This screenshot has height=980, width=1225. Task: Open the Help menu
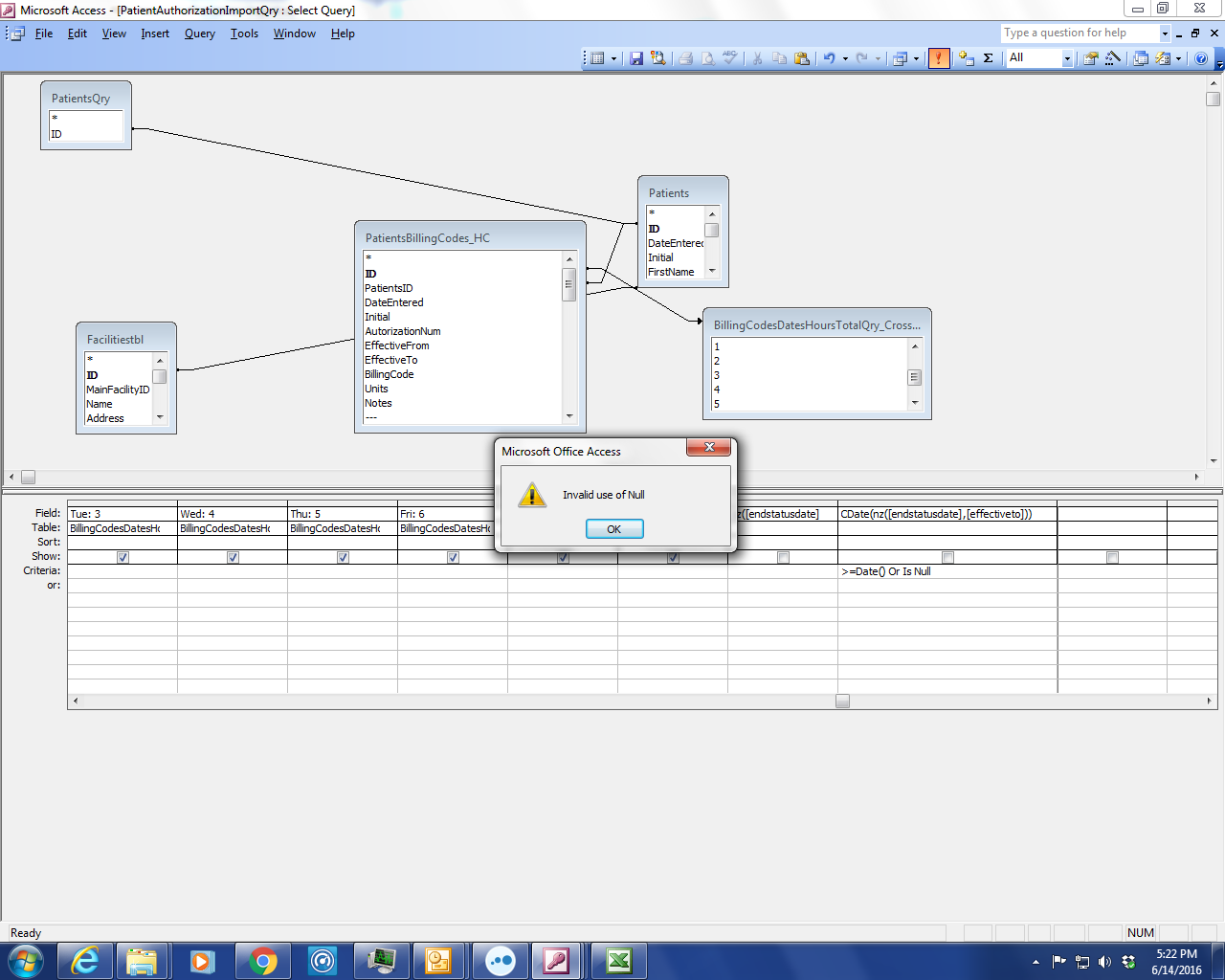click(x=343, y=33)
